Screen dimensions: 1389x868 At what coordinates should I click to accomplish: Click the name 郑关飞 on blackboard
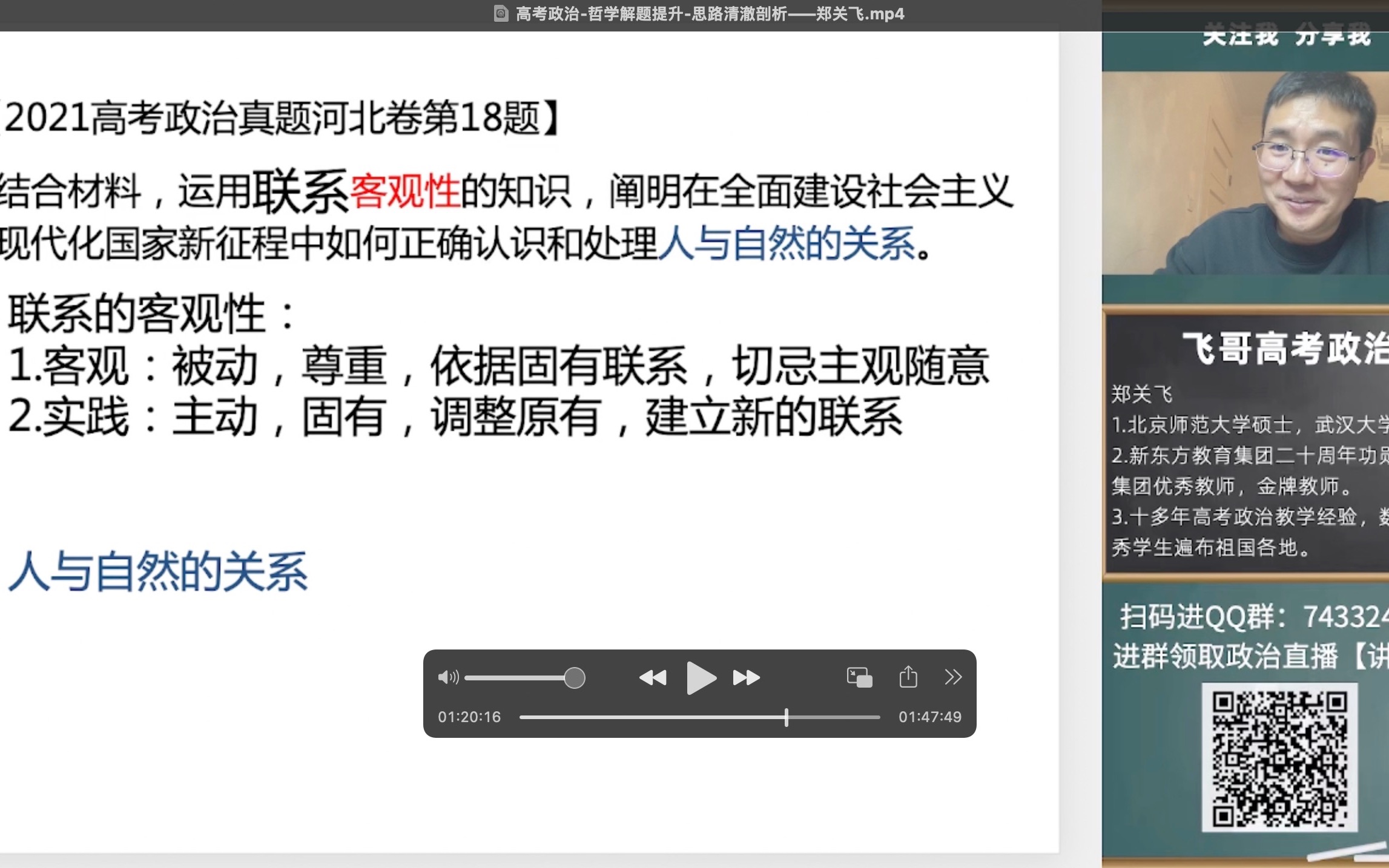pyautogui.click(x=1142, y=395)
